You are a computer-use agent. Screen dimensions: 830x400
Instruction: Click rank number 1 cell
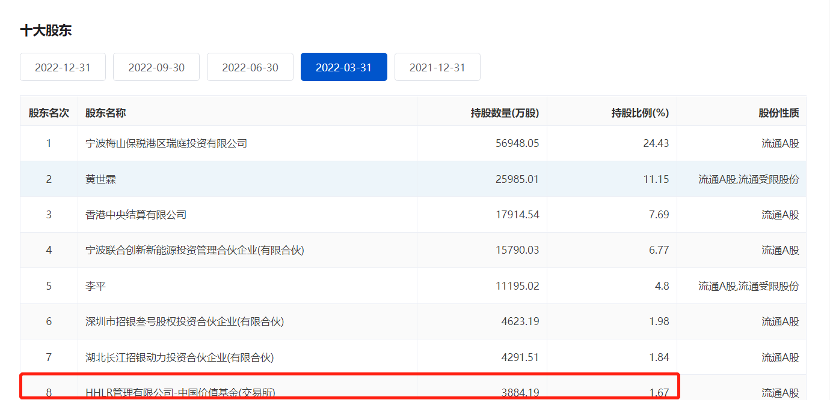coord(49,143)
